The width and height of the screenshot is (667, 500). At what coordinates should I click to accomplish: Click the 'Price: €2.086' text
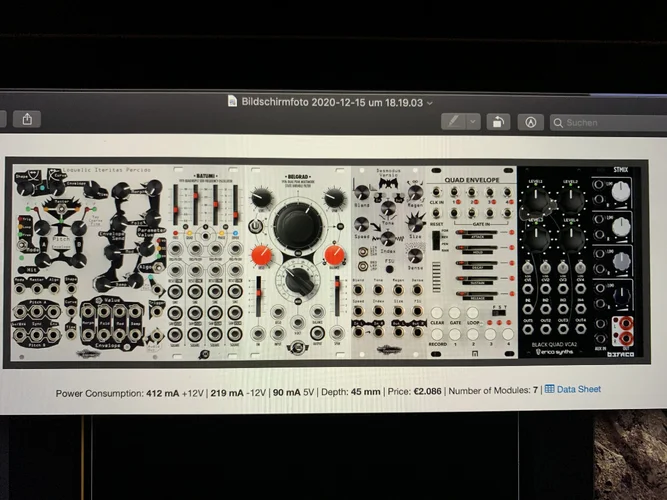(x=414, y=391)
